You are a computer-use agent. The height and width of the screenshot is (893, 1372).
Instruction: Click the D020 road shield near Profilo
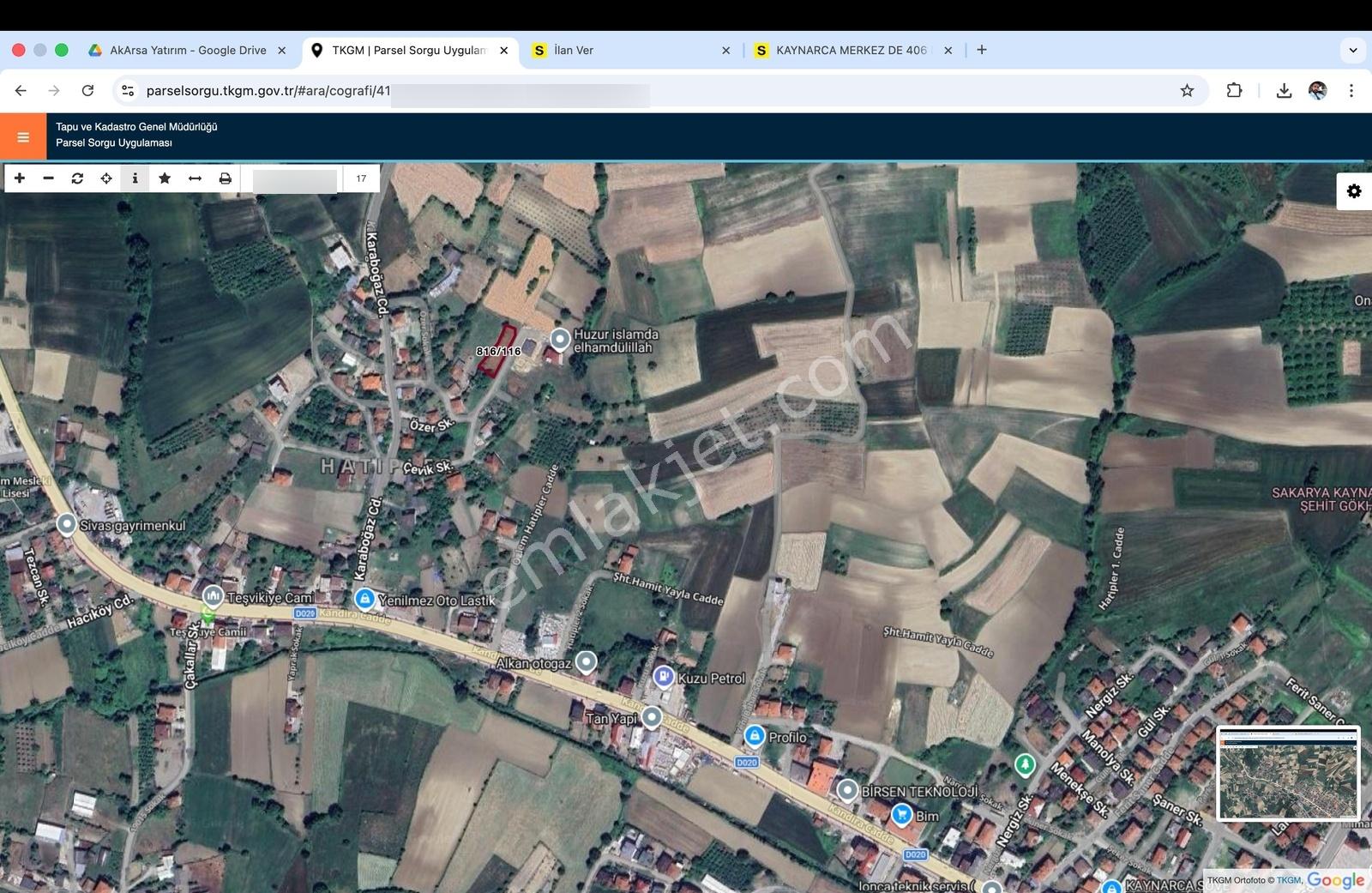[x=747, y=762]
